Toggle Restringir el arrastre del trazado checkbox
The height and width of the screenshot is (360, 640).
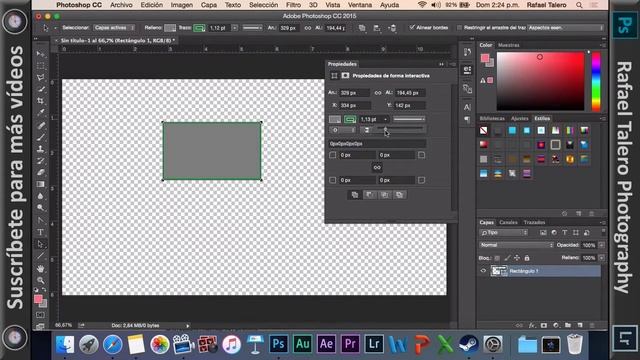460,28
